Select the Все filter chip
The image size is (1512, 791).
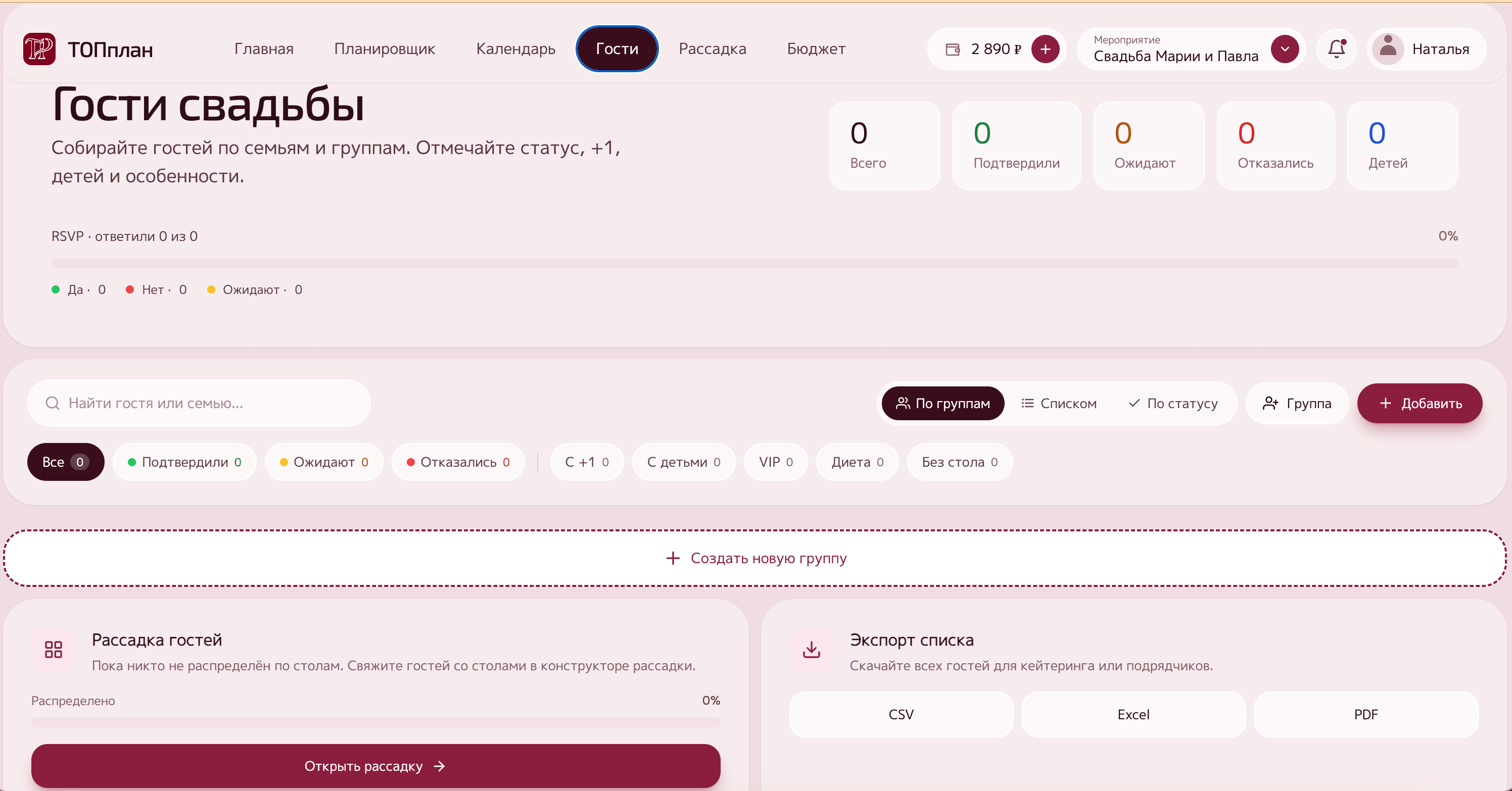coord(66,462)
